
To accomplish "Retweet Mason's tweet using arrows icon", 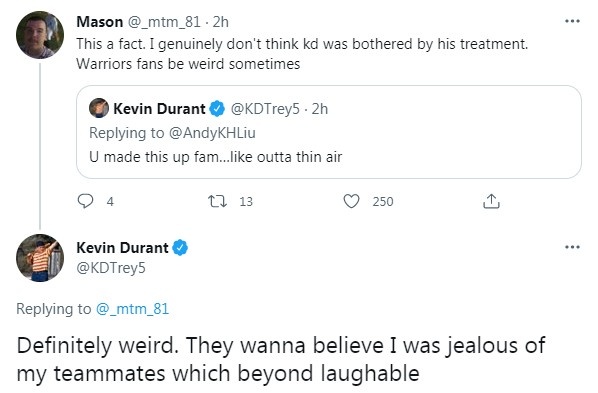I will 217,201.
